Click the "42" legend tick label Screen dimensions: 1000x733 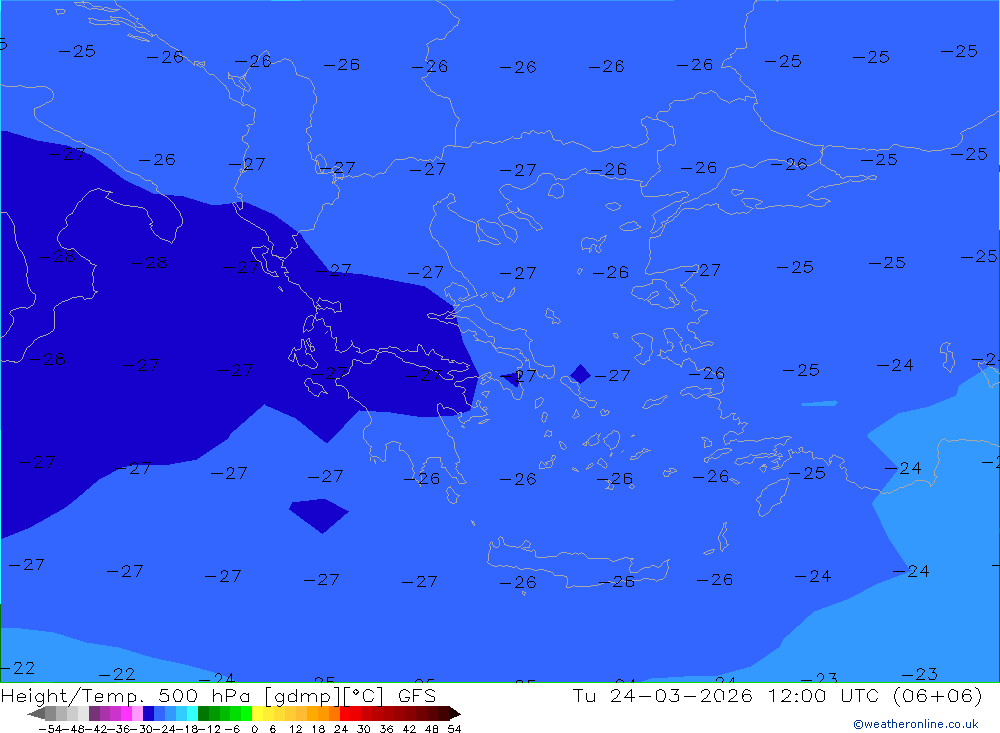(x=409, y=729)
